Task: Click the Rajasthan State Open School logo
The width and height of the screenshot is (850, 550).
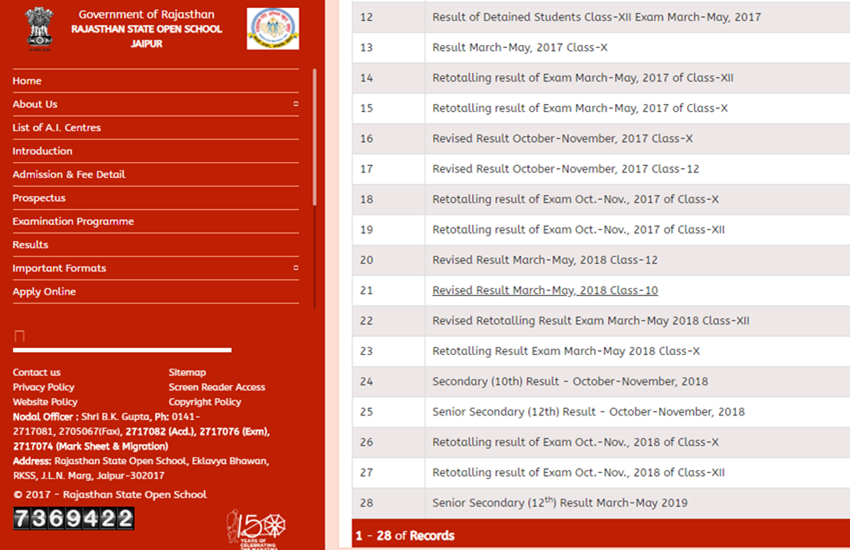Action: 272,29
